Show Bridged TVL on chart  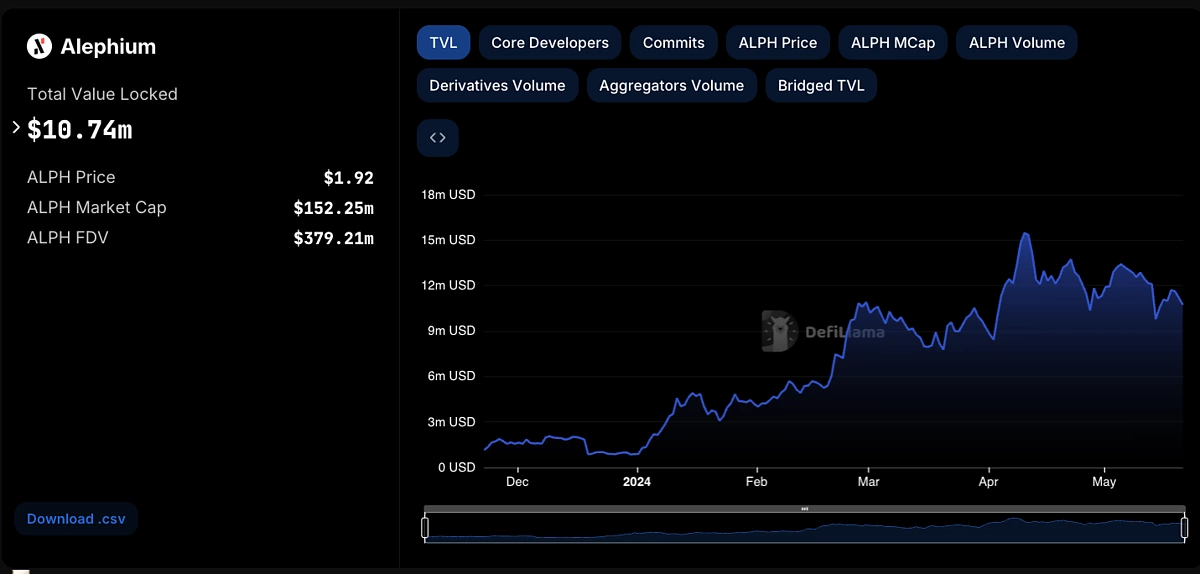pos(821,85)
